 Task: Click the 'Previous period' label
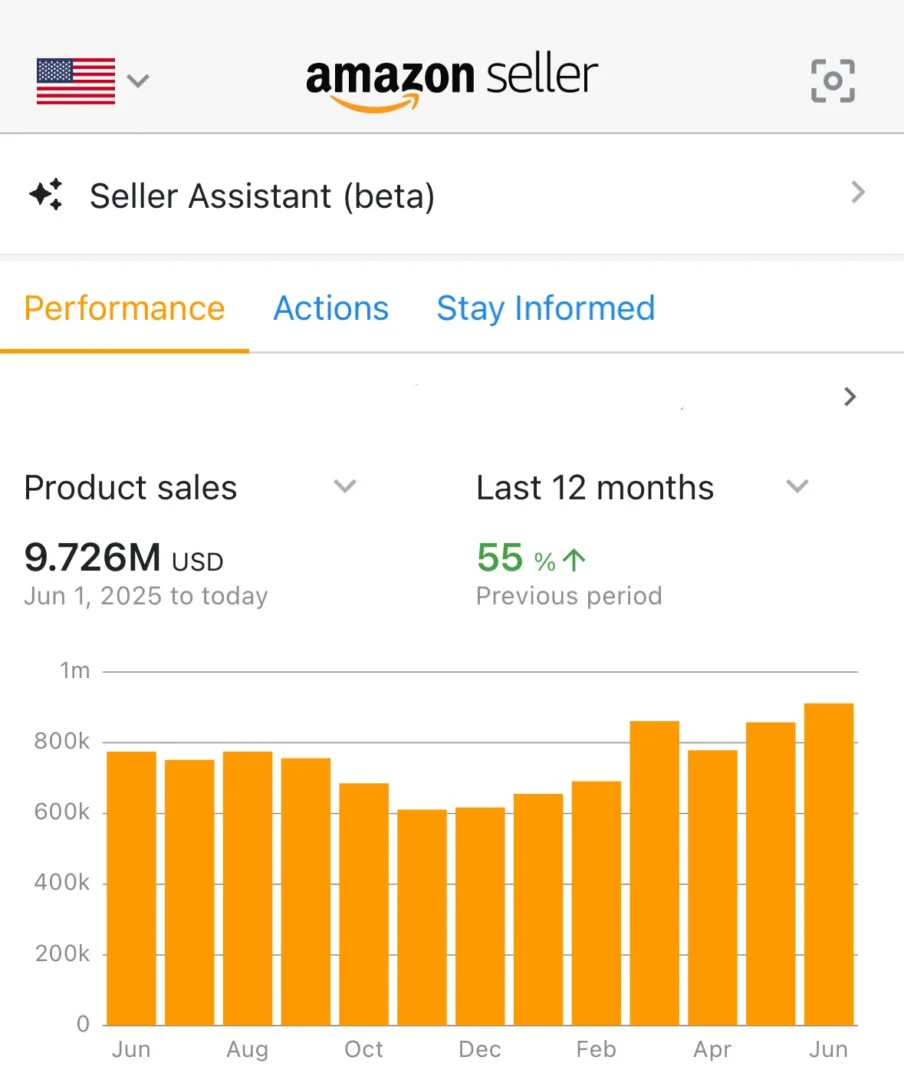click(x=569, y=596)
